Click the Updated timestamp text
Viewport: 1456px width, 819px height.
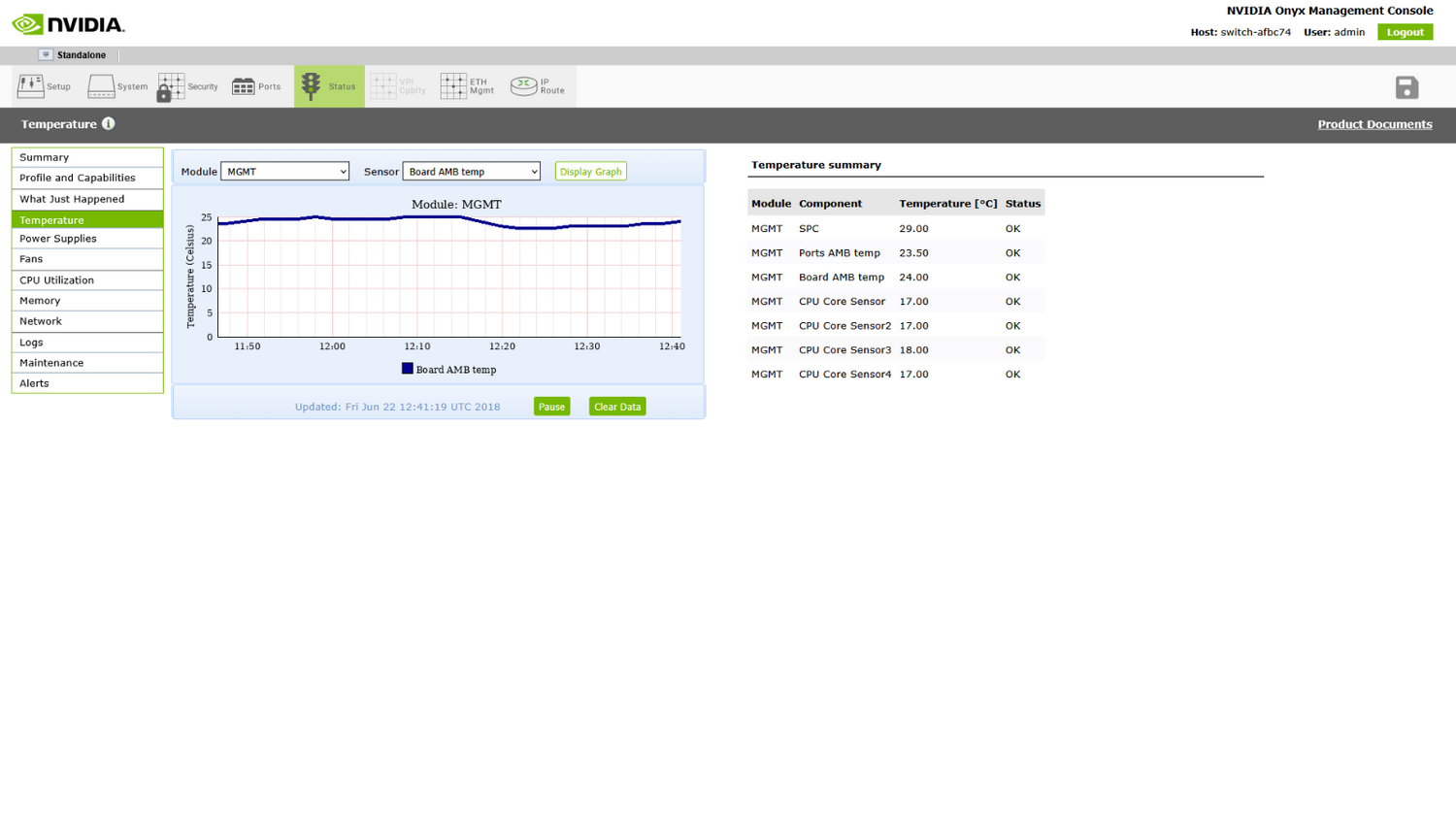(x=398, y=407)
